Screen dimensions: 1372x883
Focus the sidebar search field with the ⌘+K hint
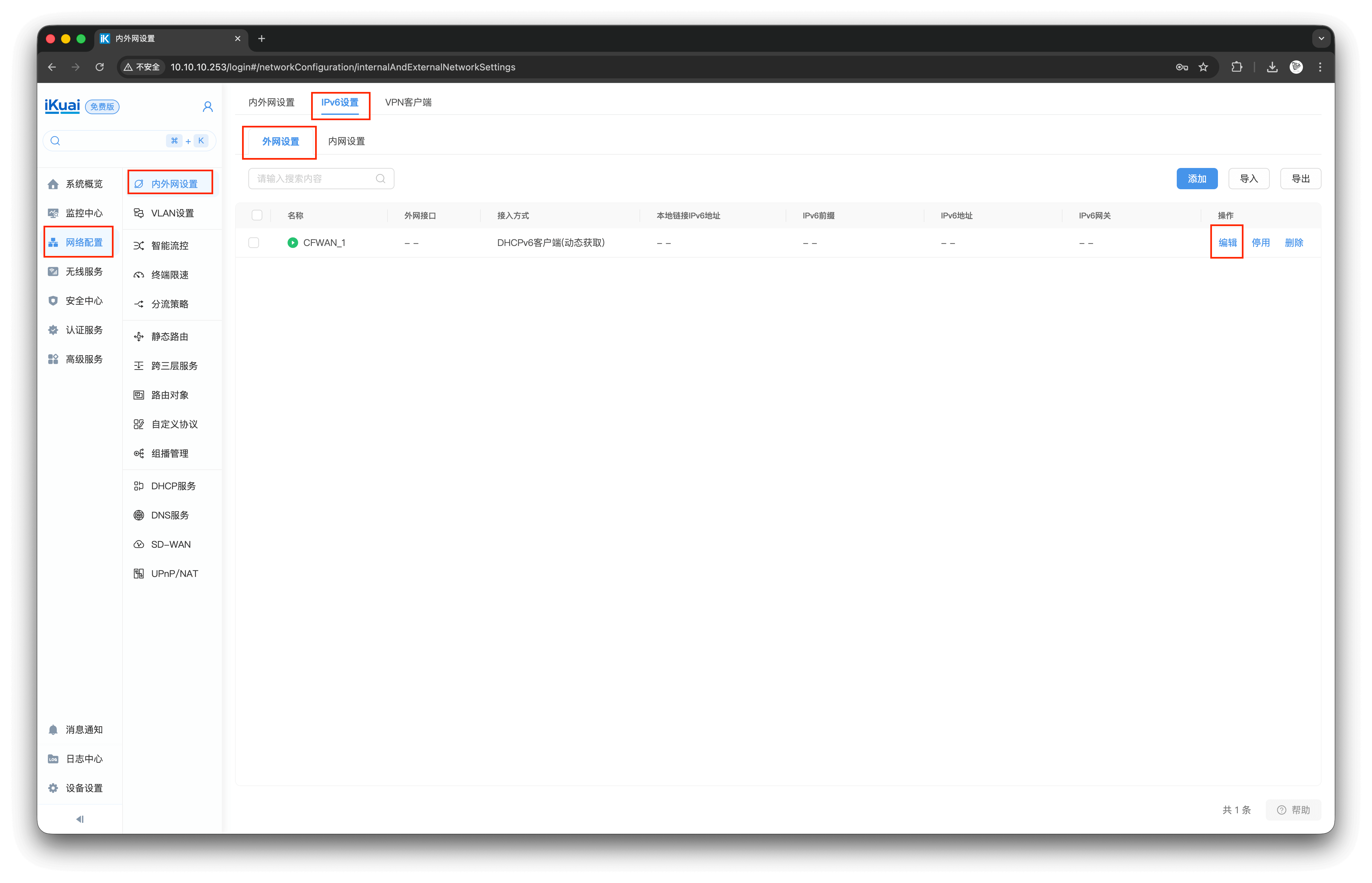[115, 141]
